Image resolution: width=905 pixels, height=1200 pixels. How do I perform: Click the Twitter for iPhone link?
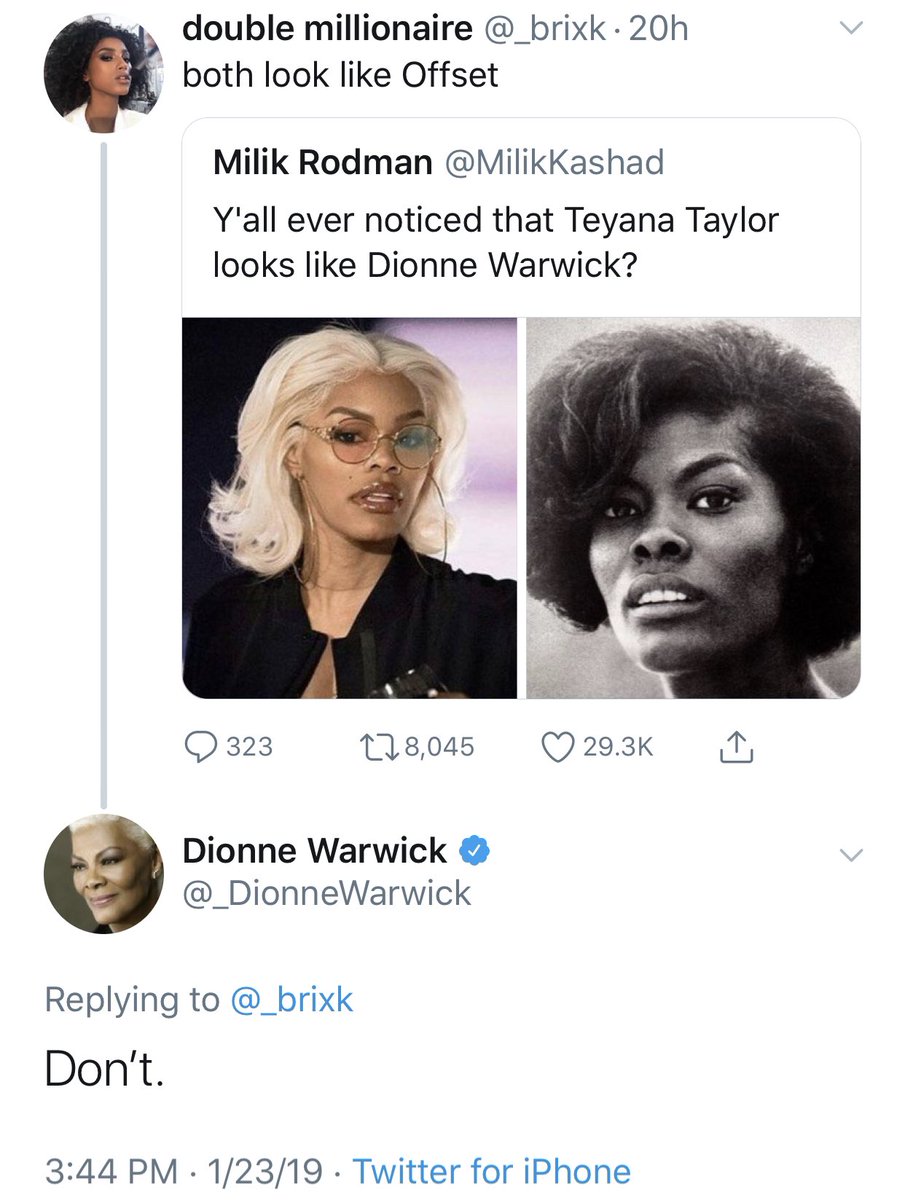(492, 1171)
